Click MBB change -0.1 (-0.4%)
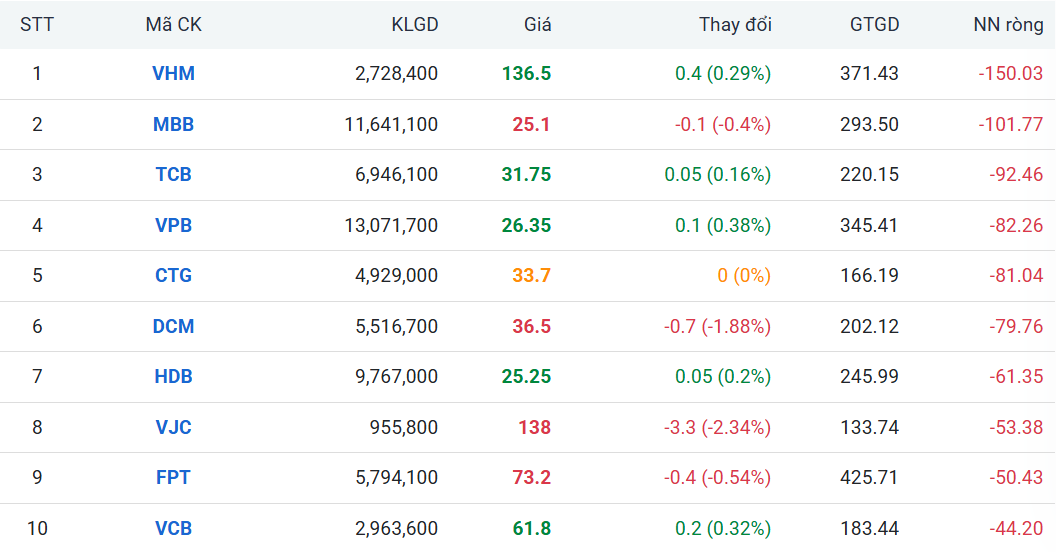The width and height of the screenshot is (1056, 552). coord(723,125)
